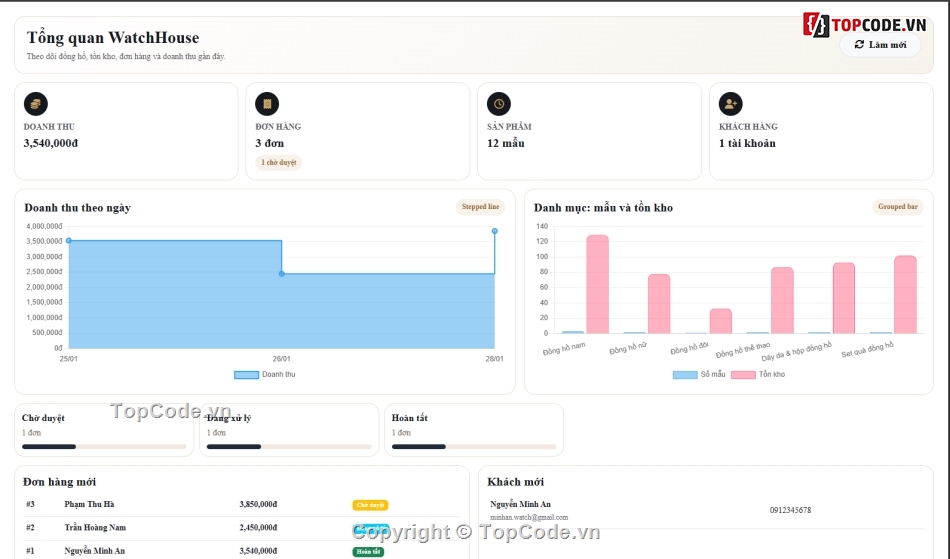Click the yellow Chờ duyệt status on order #3
Screen dimensions: 950x559
(x=370, y=505)
